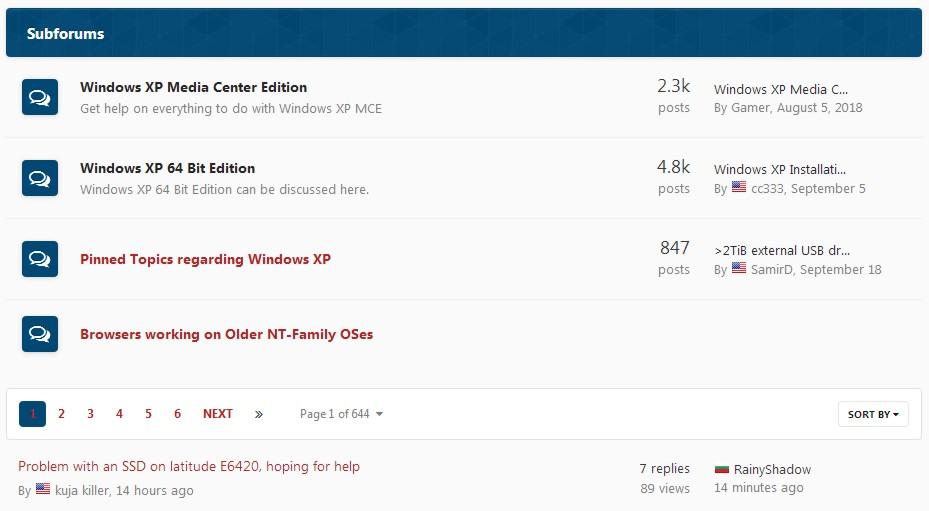Click the NEXT page button
The width and height of the screenshot is (929, 511).
(x=217, y=414)
